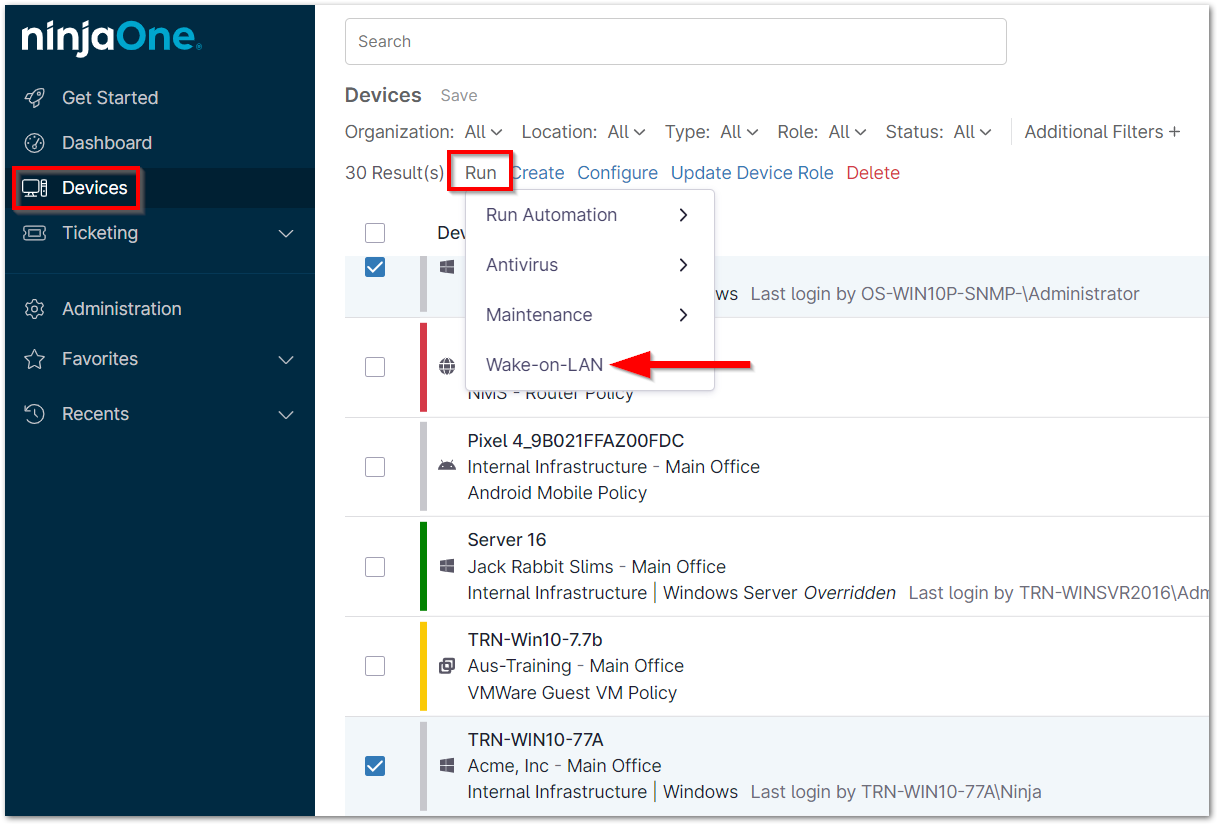Open Administration via its gear icon

(x=35, y=309)
